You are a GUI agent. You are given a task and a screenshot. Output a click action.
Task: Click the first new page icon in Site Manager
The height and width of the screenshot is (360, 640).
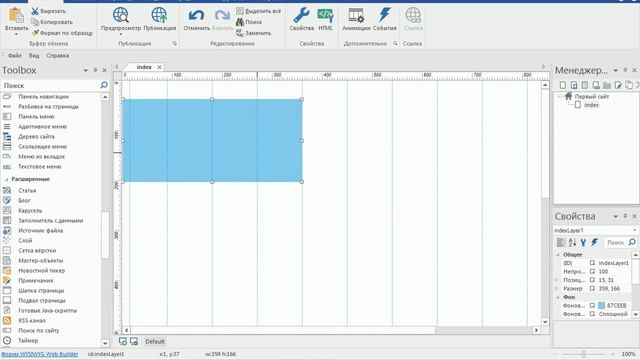563,85
